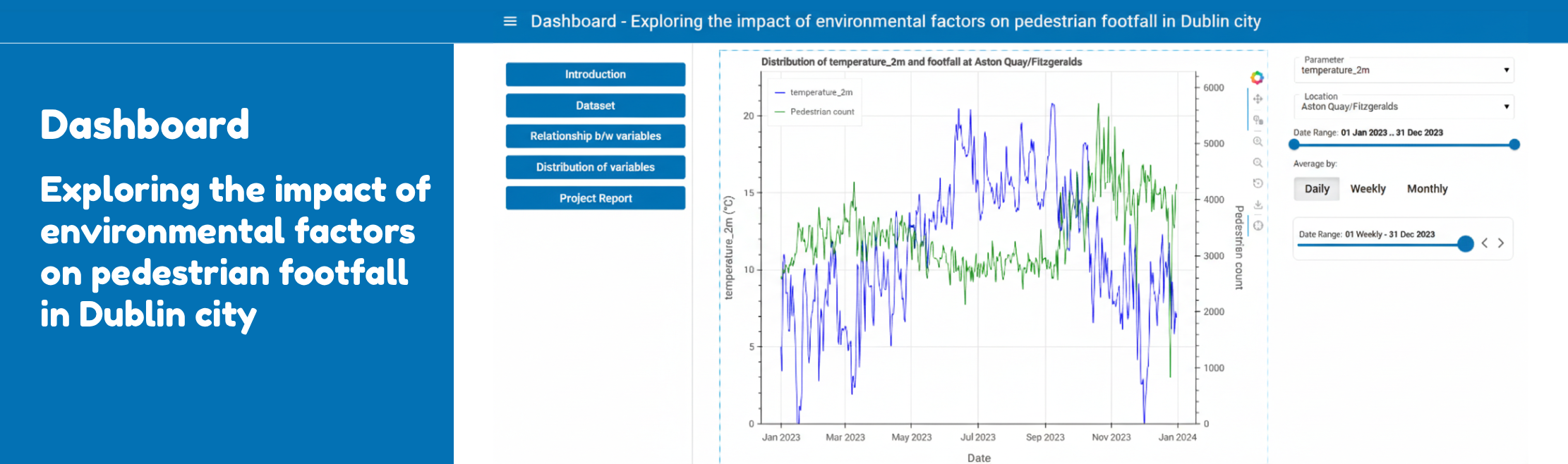This screenshot has width=1568, height=464.
Task: Step slider forward with right chevron
Action: (1501, 243)
